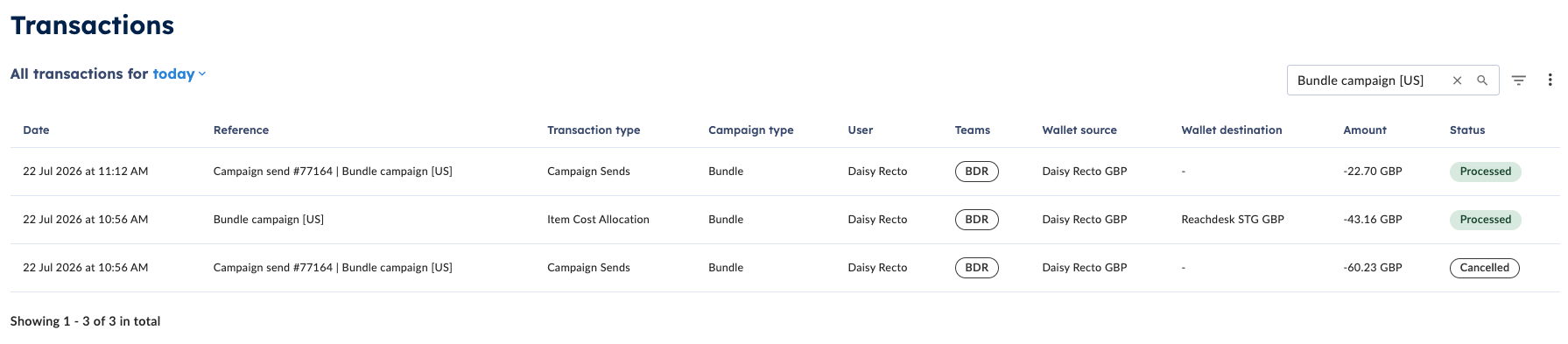This screenshot has height=344, width=1568.
Task: Click the 'Showing 1 - 3 of 3 in total' text
Action: [x=85, y=321]
